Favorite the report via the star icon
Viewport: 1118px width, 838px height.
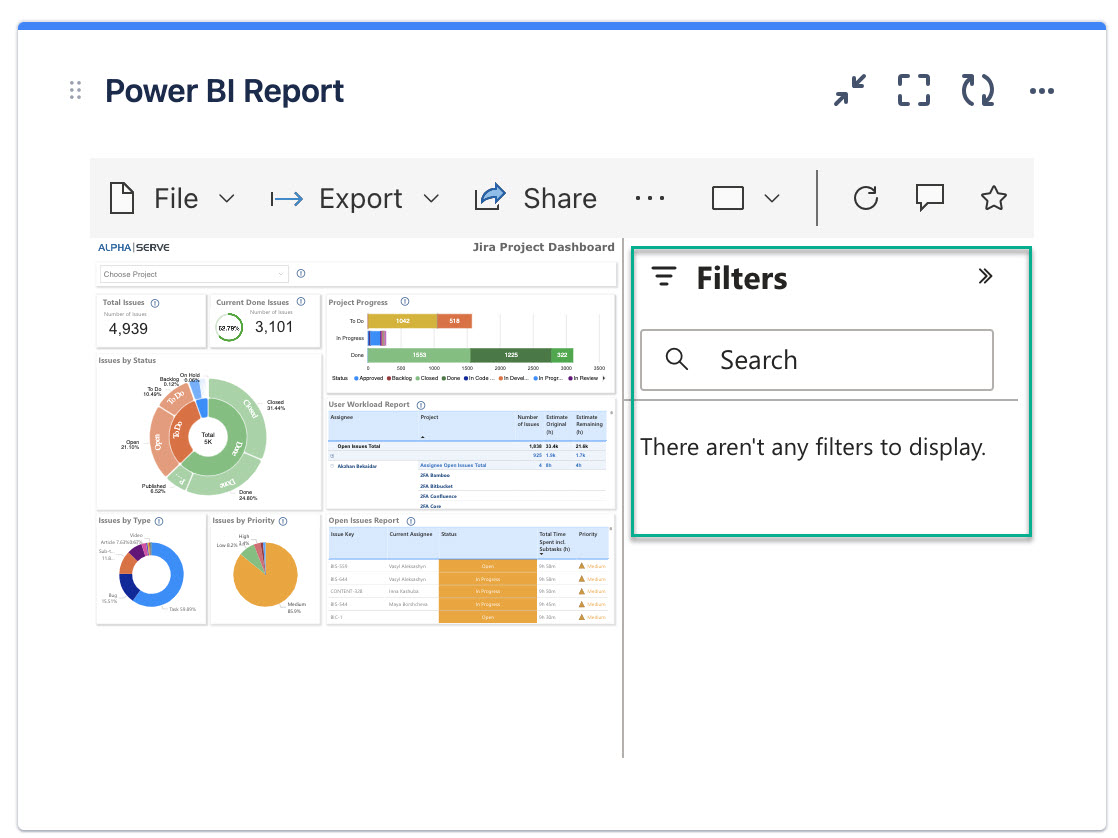point(994,197)
